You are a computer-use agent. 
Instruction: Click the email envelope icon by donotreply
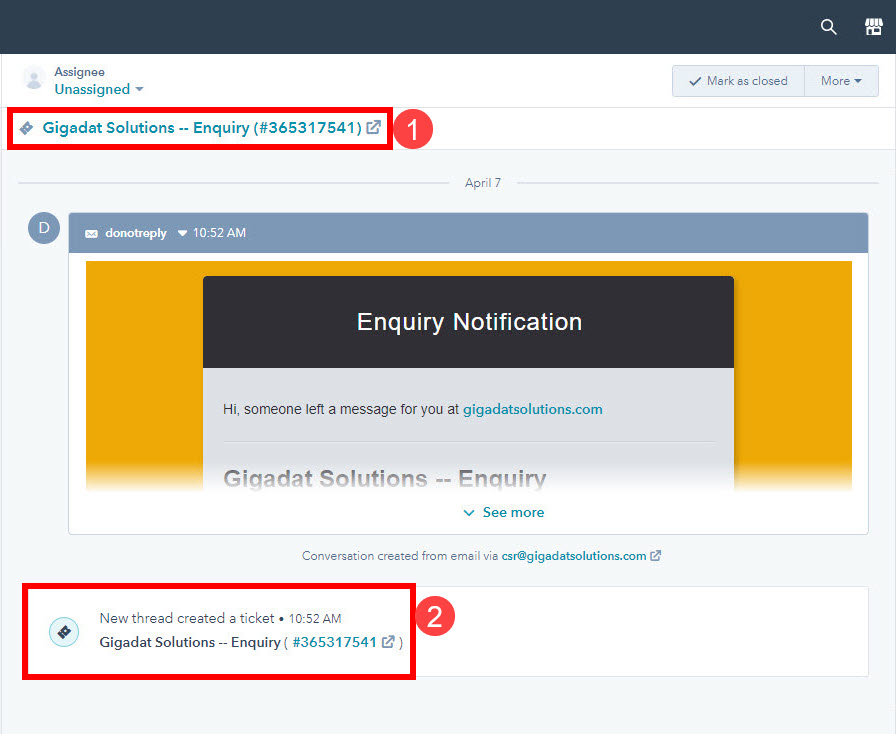[x=91, y=233]
